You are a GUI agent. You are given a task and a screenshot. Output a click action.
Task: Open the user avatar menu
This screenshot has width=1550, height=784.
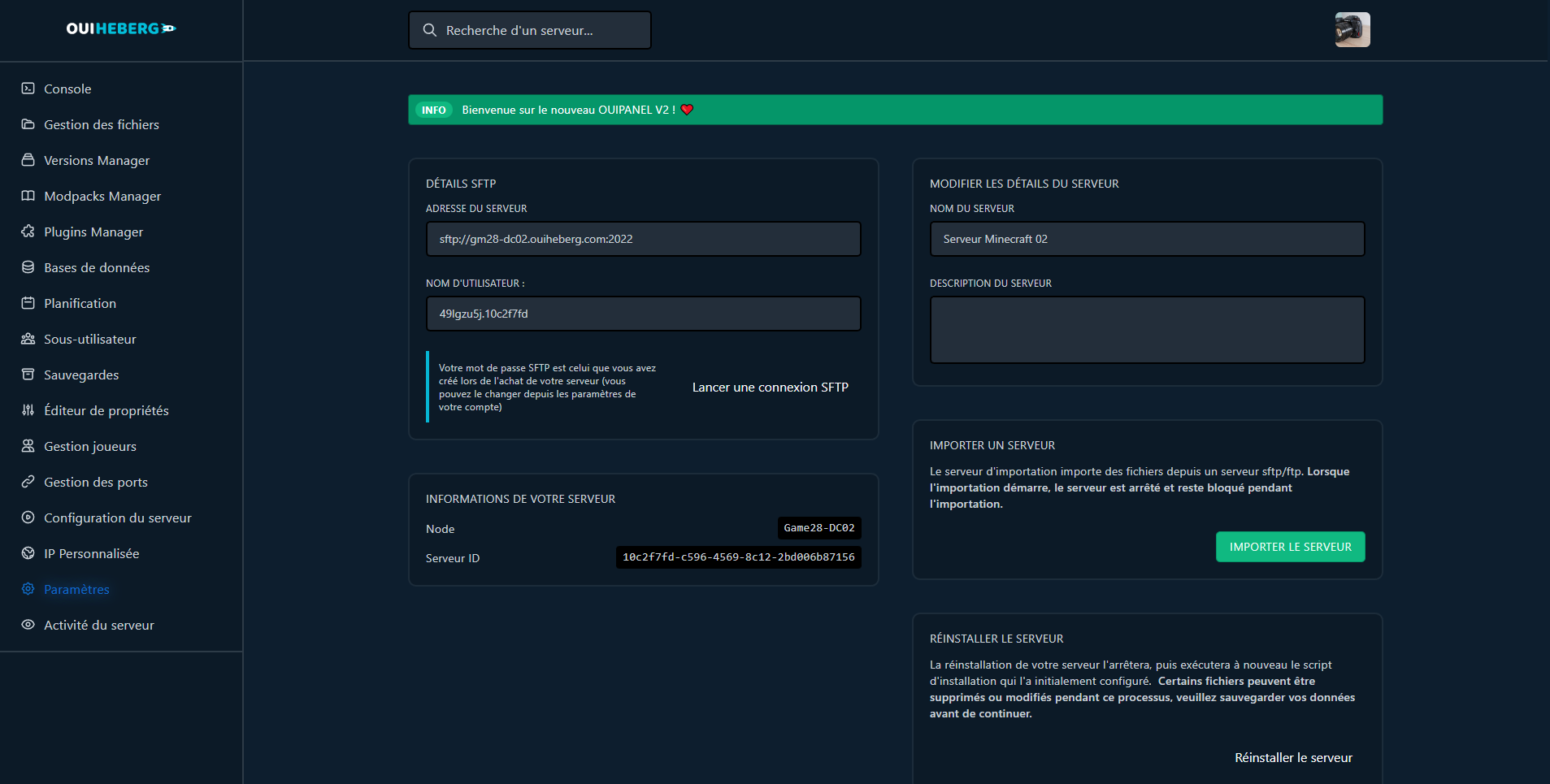tap(1352, 30)
